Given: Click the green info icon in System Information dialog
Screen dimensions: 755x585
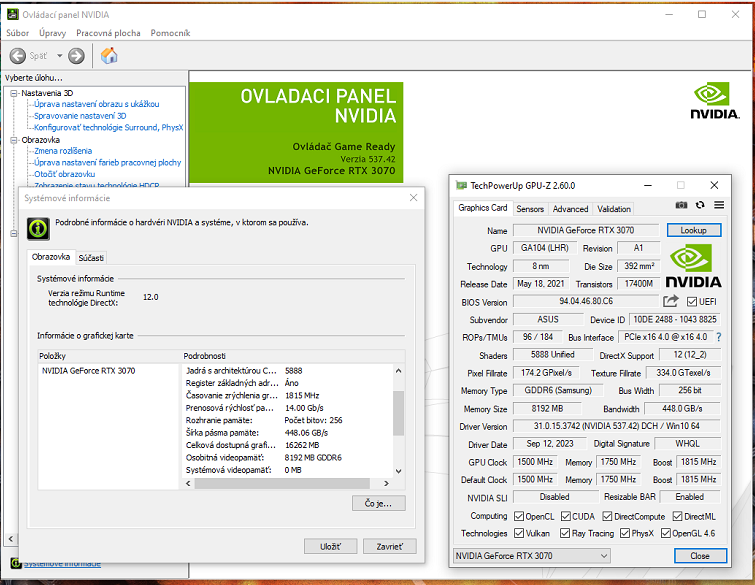Looking at the screenshot, I should 38,228.
